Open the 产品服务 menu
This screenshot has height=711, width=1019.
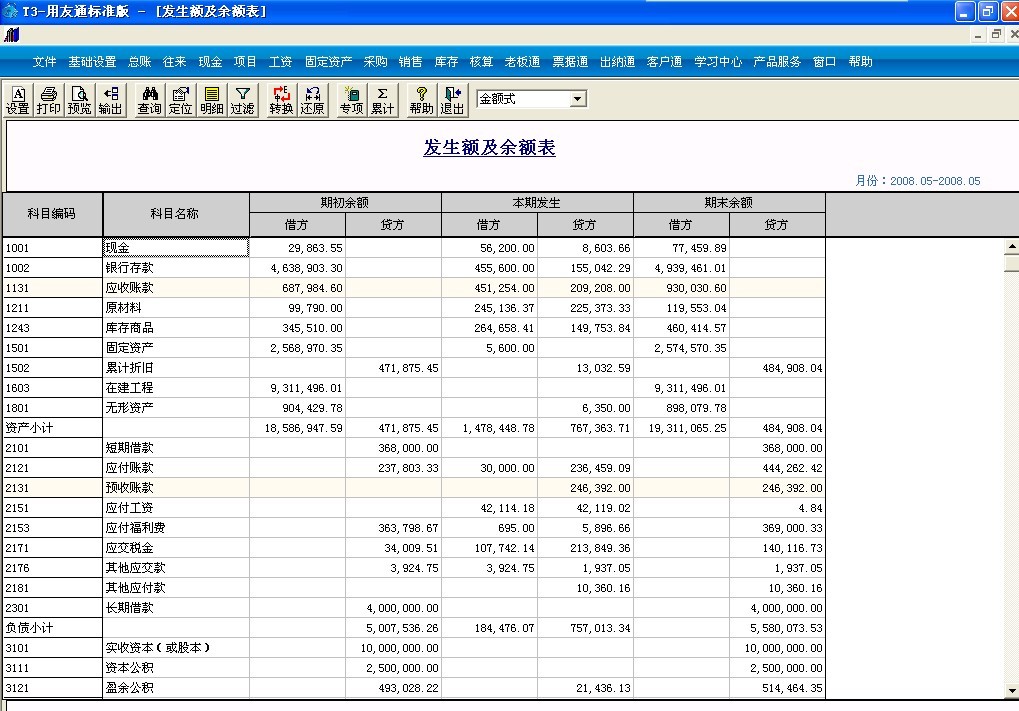coord(777,62)
